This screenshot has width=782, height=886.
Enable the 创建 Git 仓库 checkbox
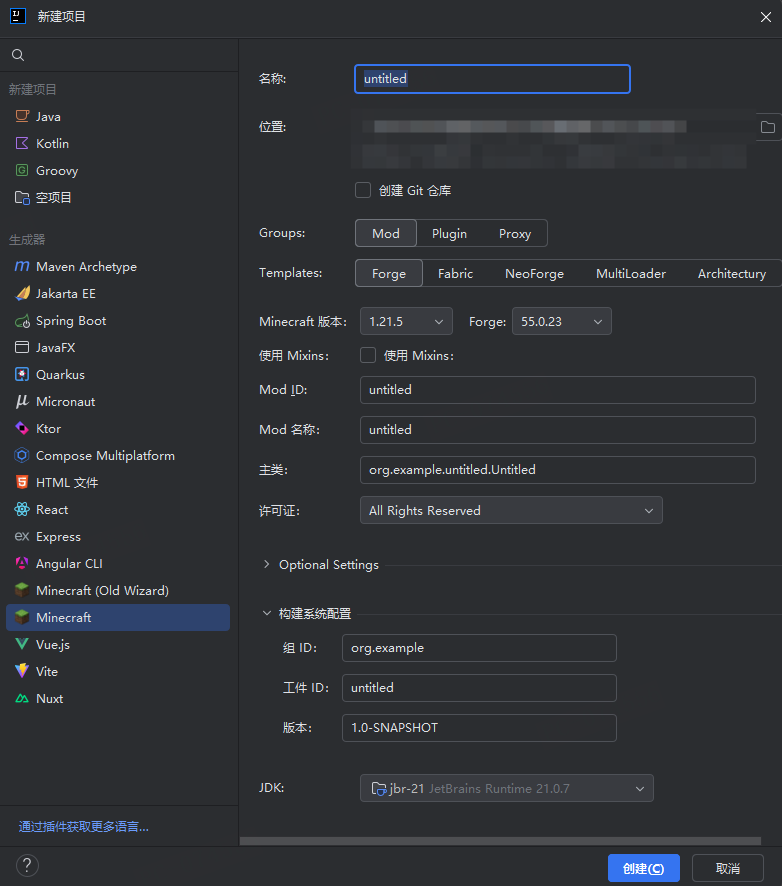363,190
